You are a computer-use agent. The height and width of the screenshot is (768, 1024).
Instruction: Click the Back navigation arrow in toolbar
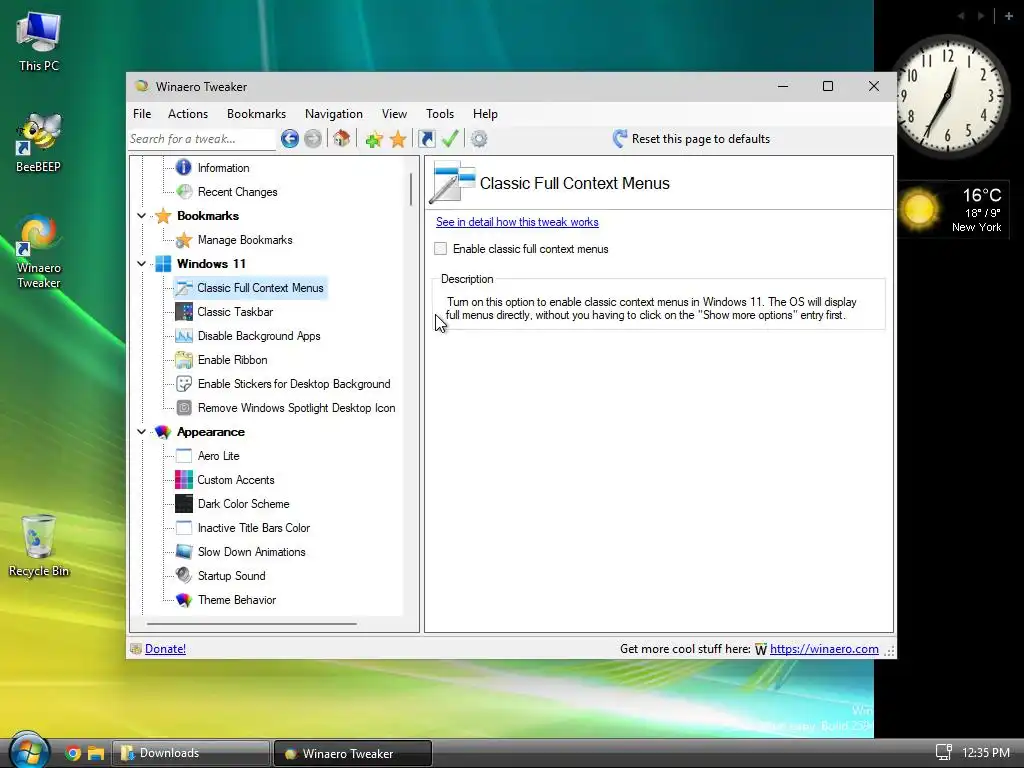(x=290, y=138)
